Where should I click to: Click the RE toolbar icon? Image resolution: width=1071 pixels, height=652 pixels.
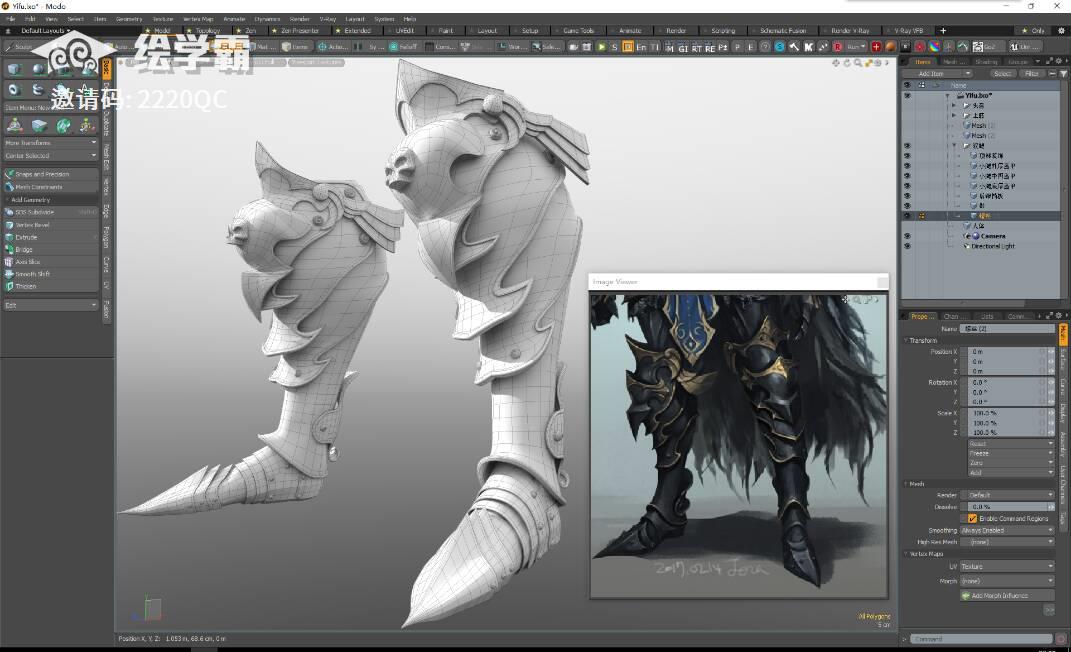pyautogui.click(x=710, y=48)
